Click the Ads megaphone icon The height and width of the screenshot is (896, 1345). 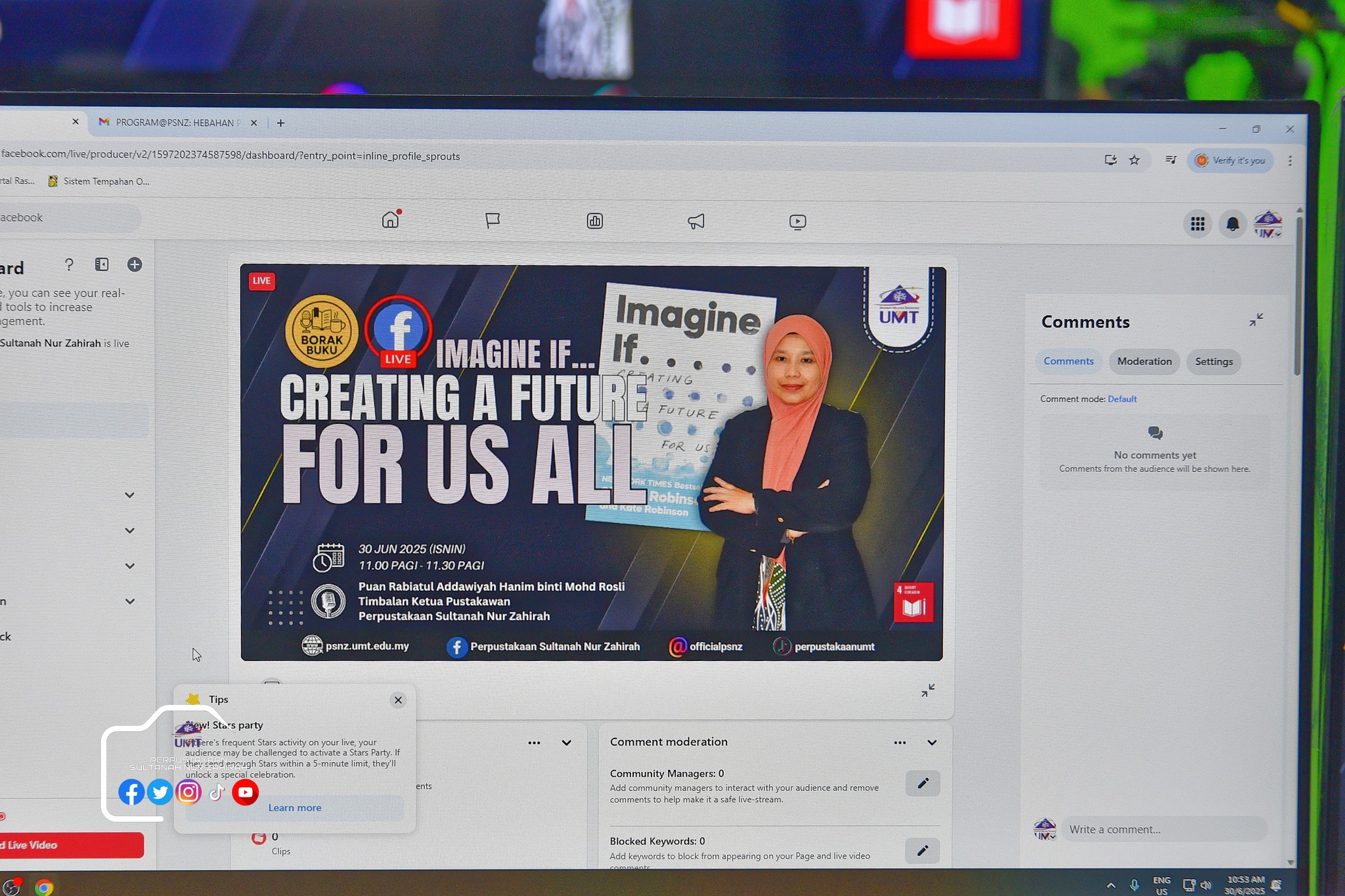tap(696, 221)
